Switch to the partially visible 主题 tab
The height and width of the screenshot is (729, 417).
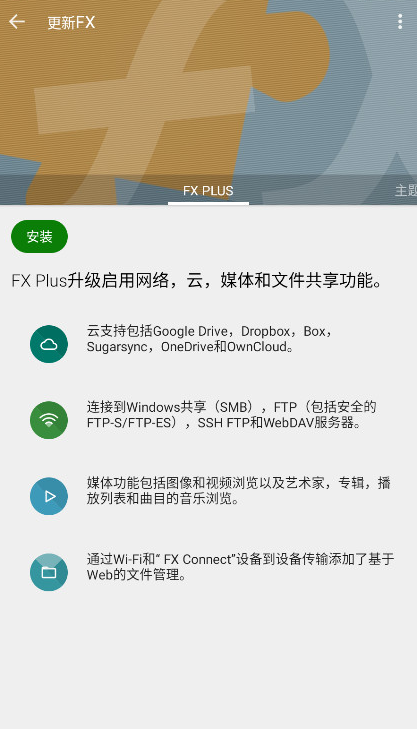coord(406,191)
